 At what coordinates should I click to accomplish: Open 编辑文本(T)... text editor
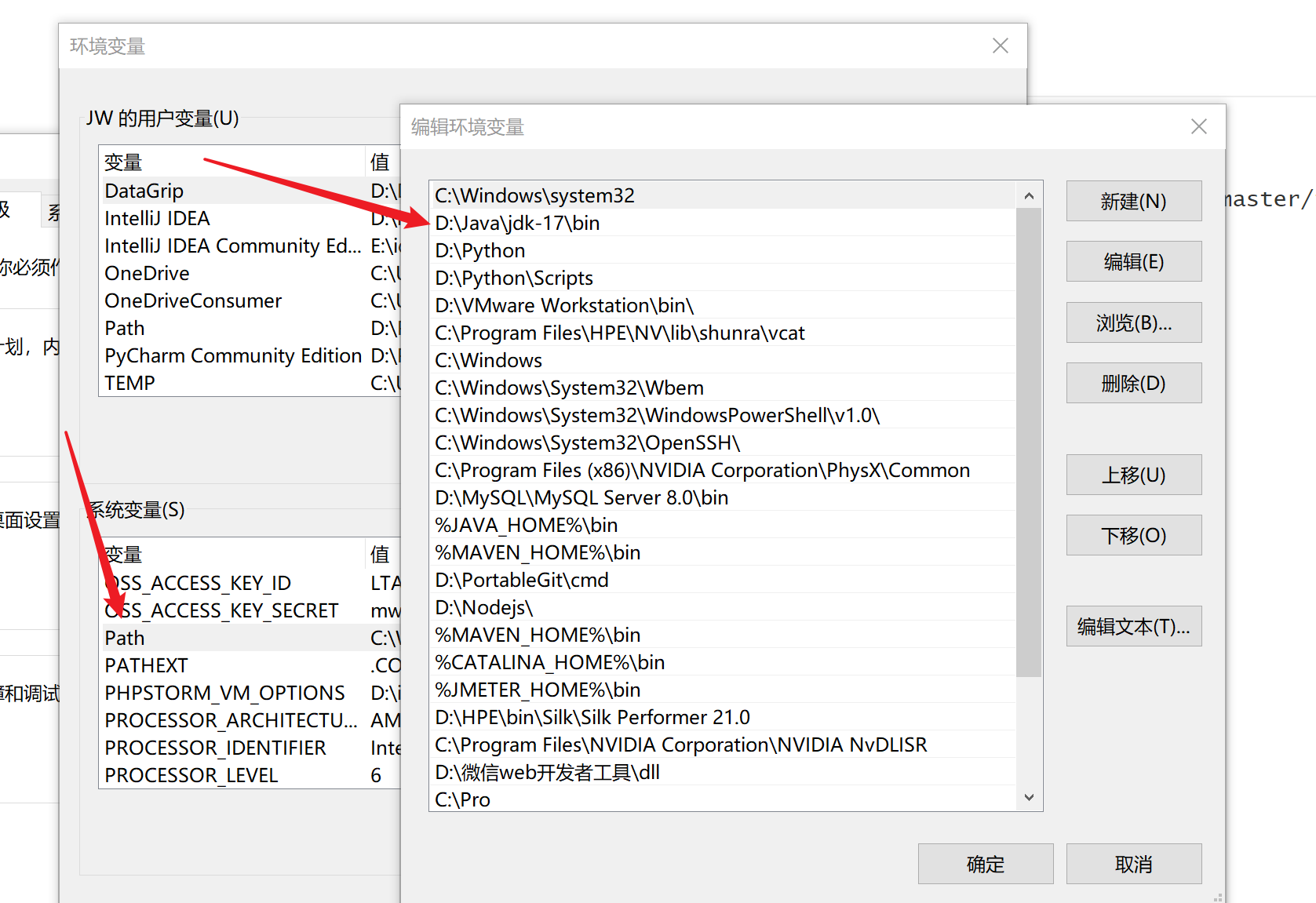(x=1133, y=626)
